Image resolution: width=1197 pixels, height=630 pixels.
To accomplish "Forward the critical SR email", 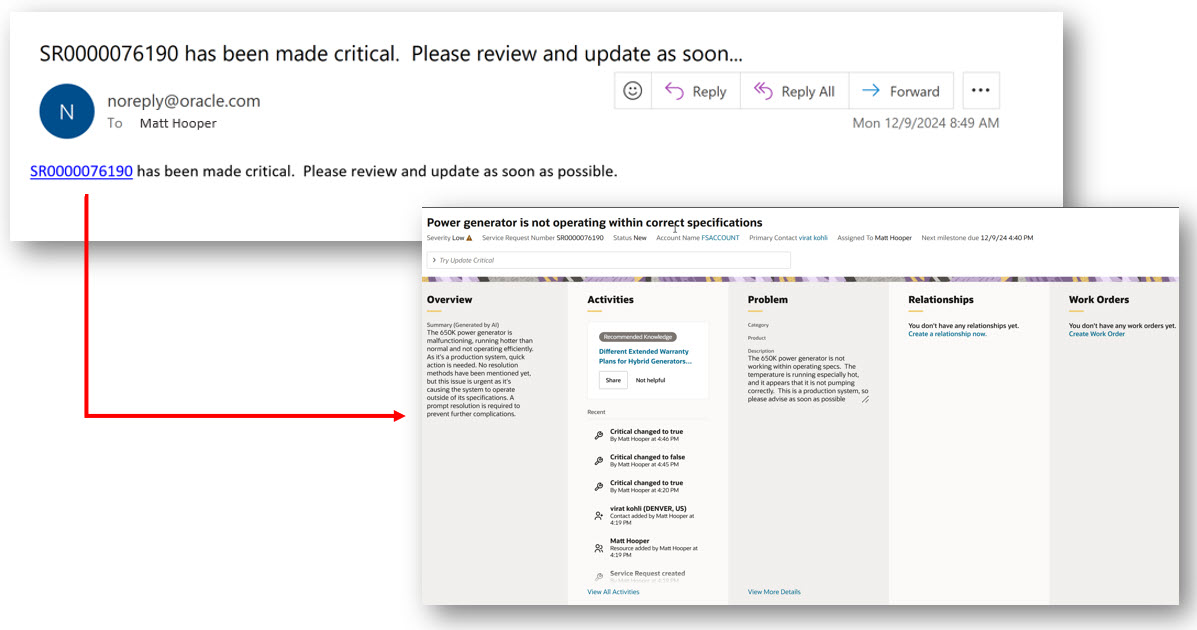I will pos(901,91).
